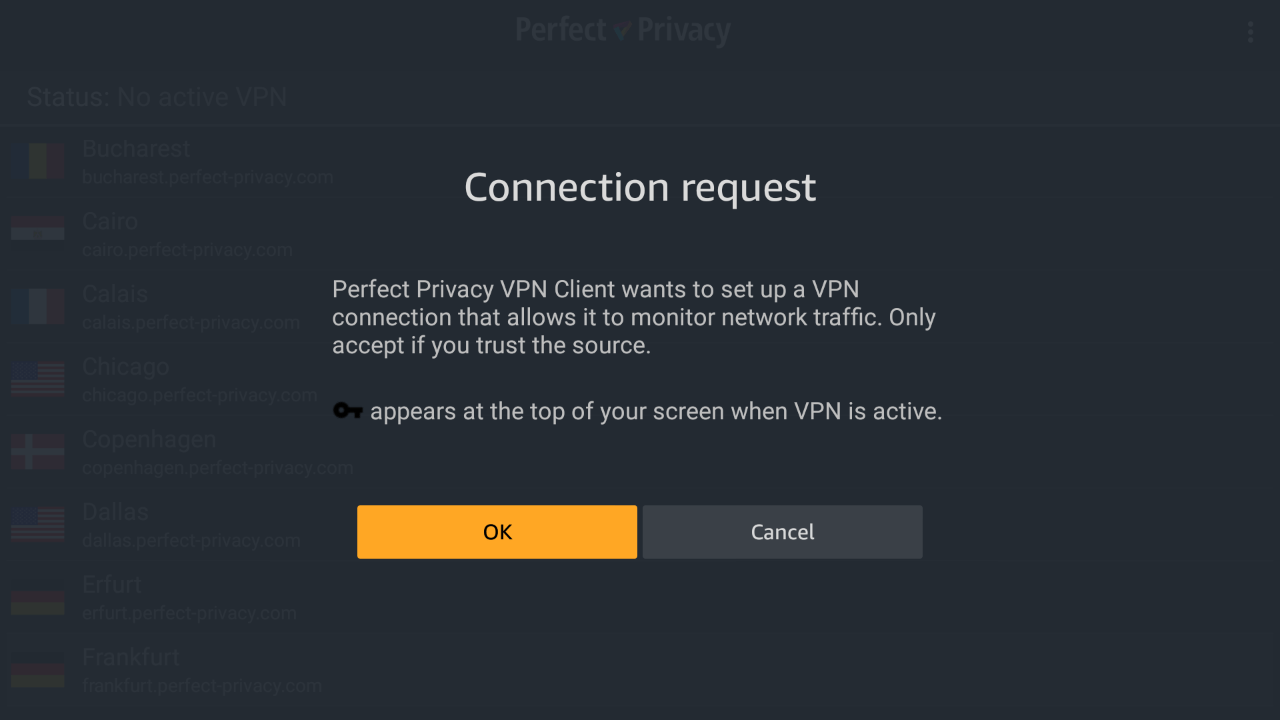Select the French flag for Calais

(38, 306)
